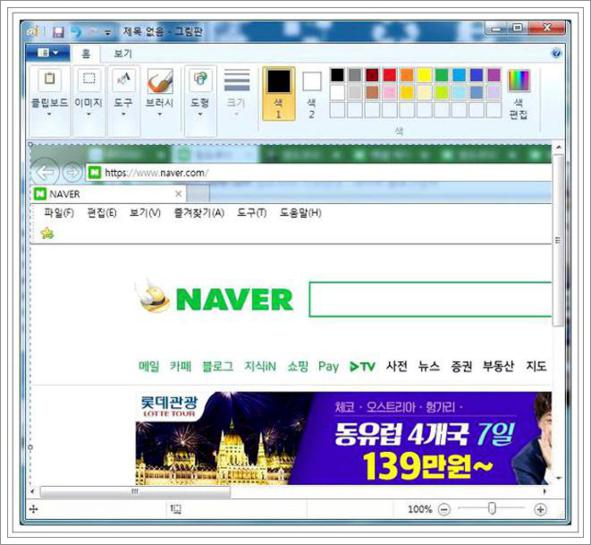Switch to the 보기 ribbon tab
This screenshot has height=545, width=591.
click(123, 54)
